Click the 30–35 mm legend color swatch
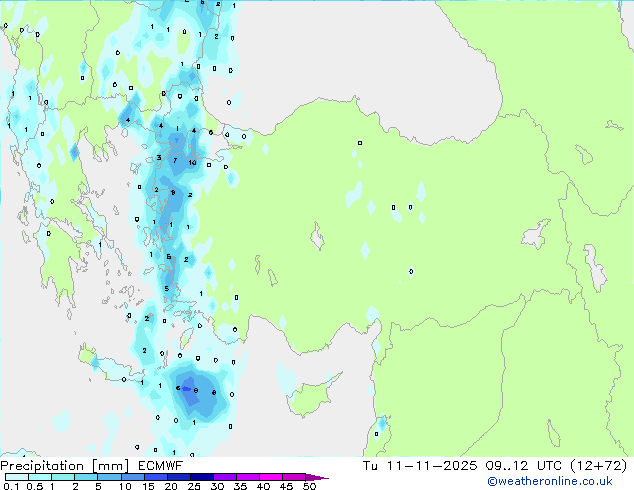Viewport: 634px width, 490px height. 224,477
